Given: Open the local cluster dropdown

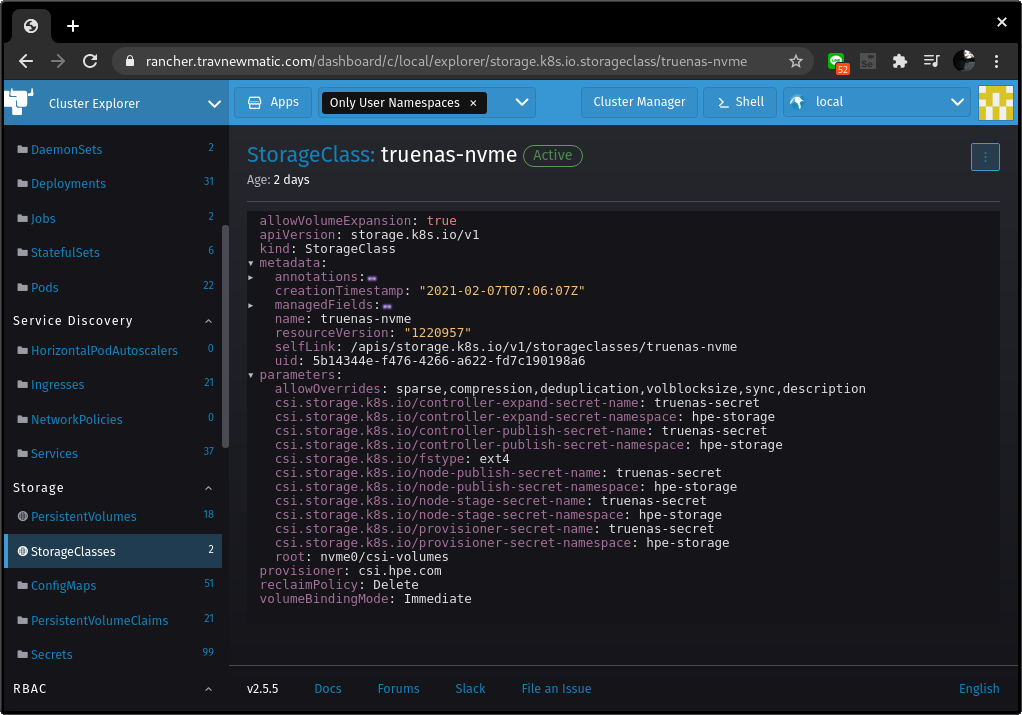Looking at the screenshot, I should pyautogui.click(x=877, y=102).
